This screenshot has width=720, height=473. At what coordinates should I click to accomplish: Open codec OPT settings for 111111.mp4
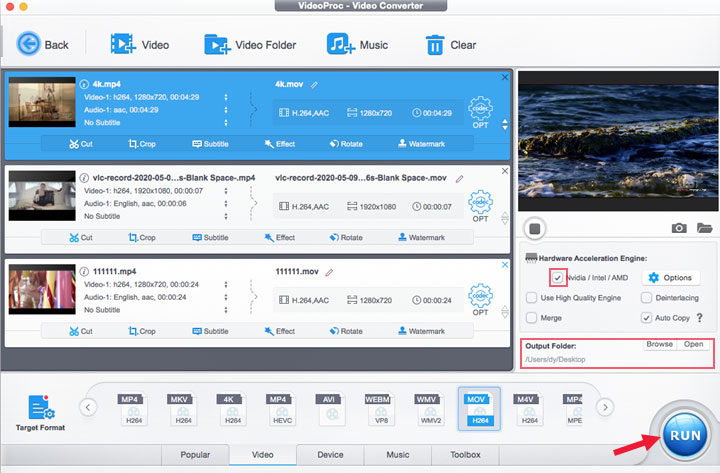tap(480, 300)
